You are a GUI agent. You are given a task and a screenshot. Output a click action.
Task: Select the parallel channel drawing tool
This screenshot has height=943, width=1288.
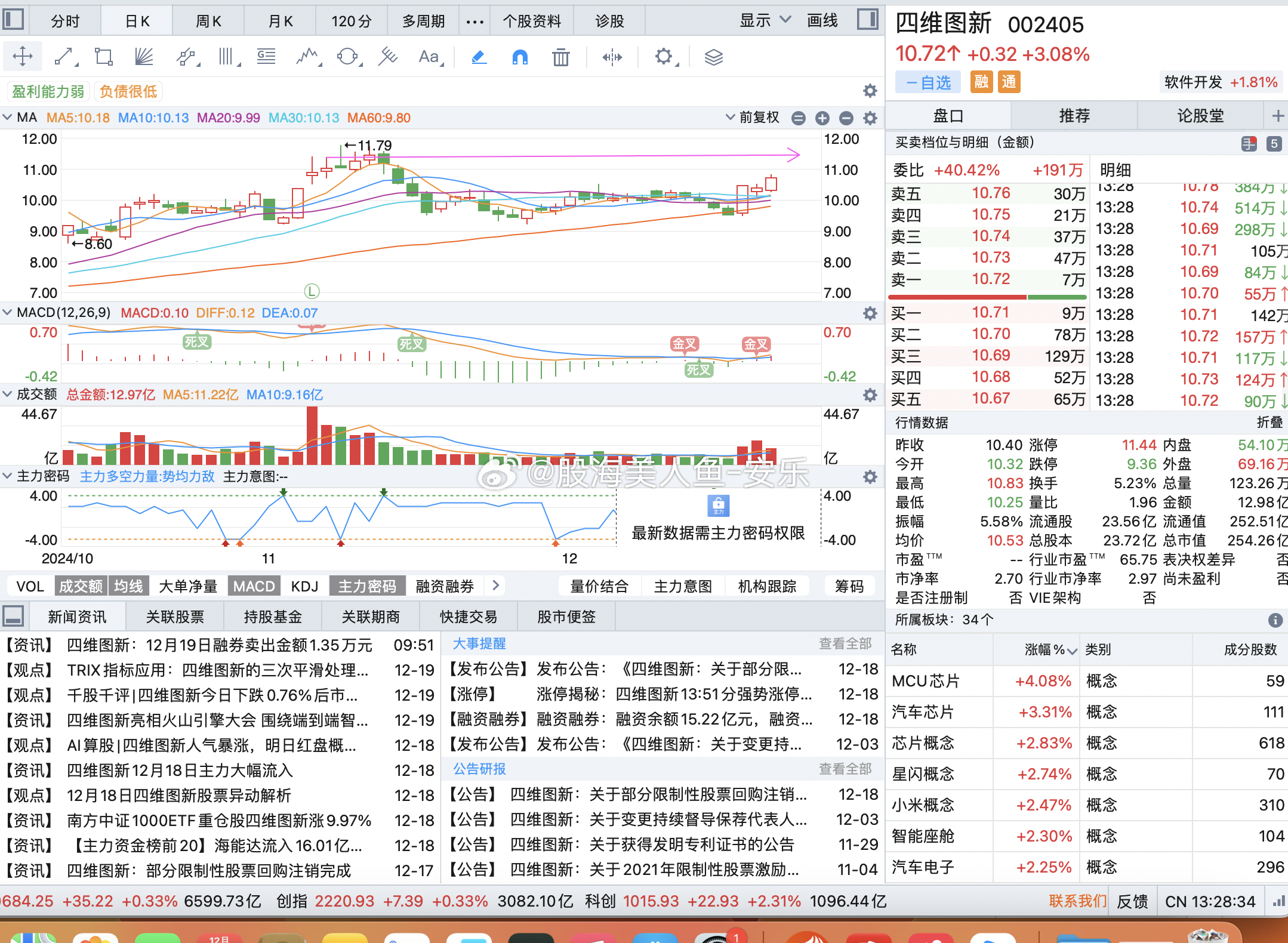click(187, 57)
